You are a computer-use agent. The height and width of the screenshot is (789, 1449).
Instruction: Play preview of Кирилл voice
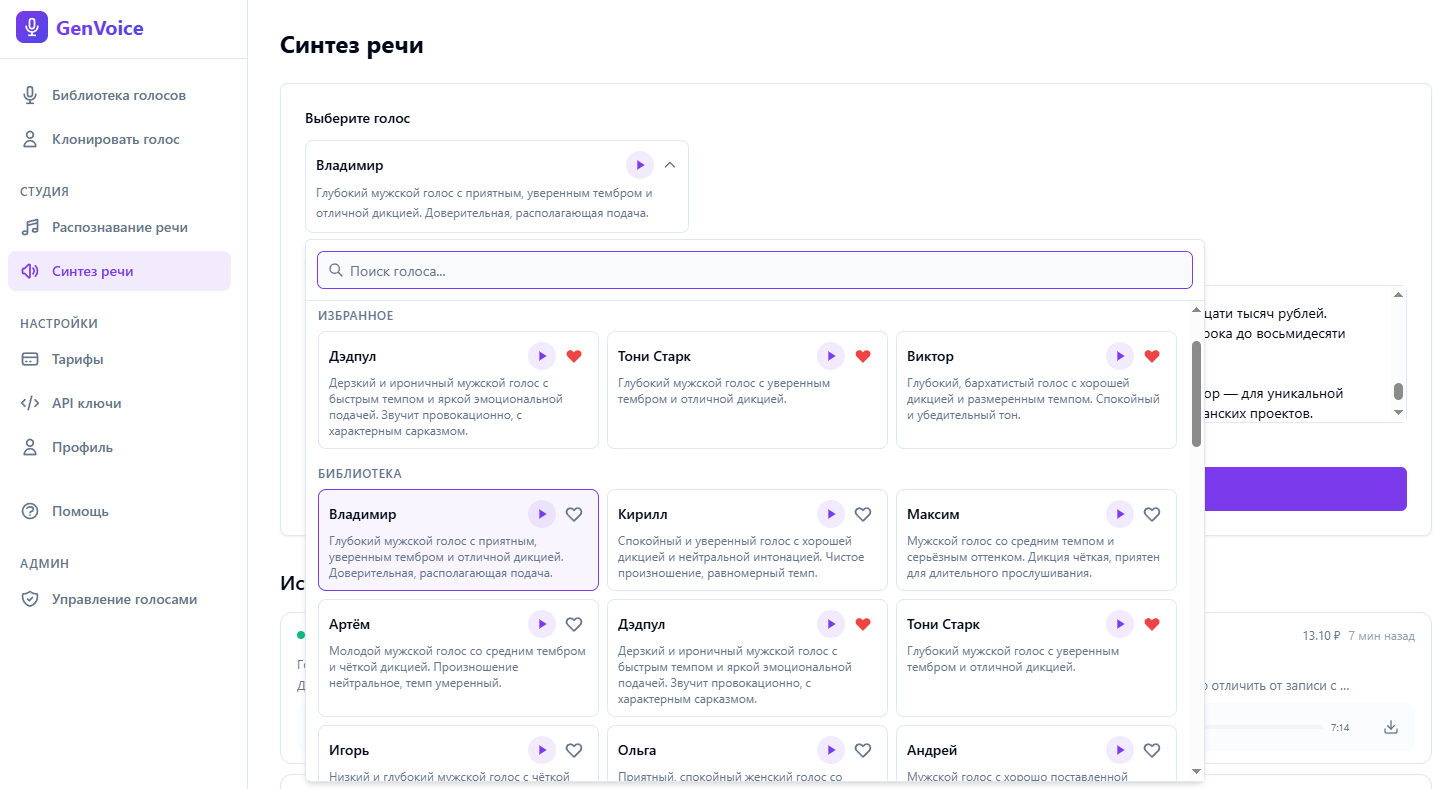click(830, 514)
